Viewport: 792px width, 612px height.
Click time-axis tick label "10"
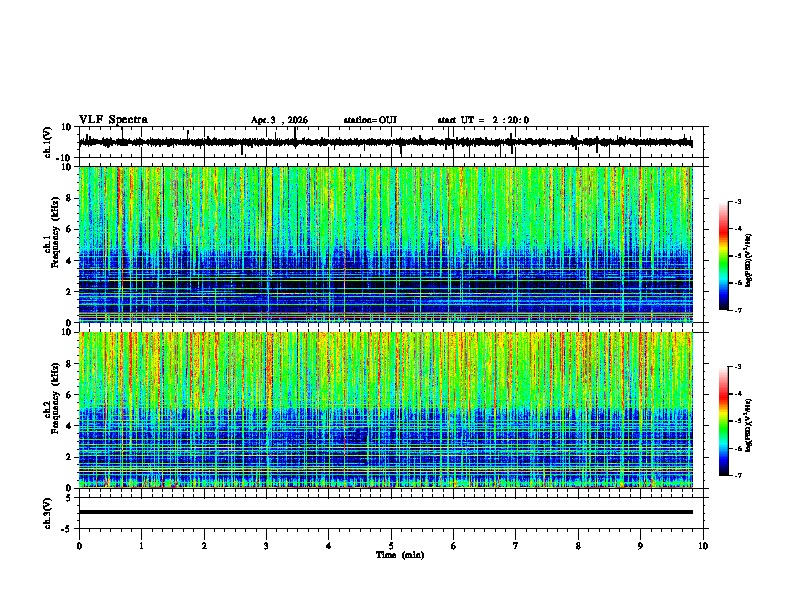703,546
